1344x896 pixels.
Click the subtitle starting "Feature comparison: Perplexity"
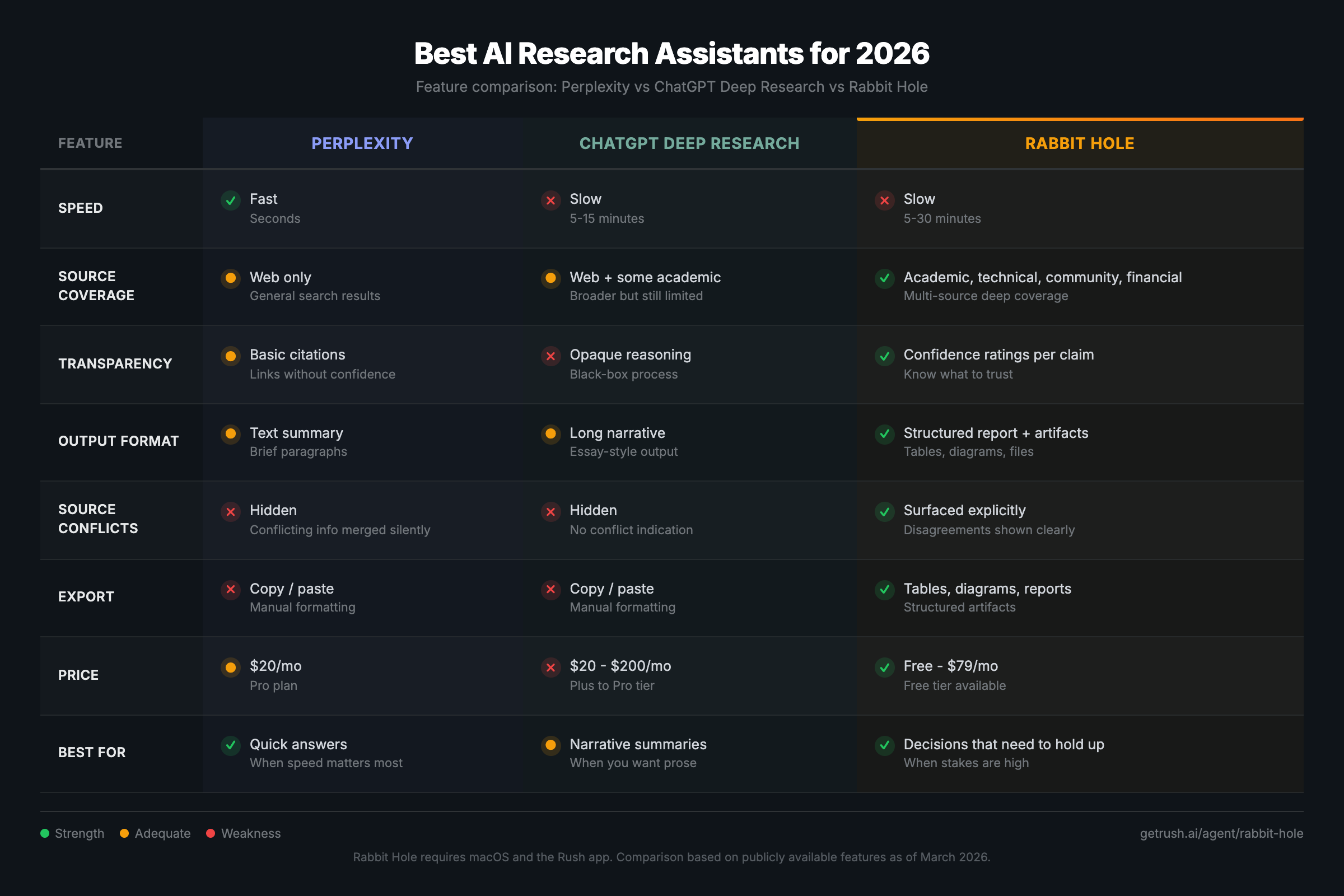point(672,87)
